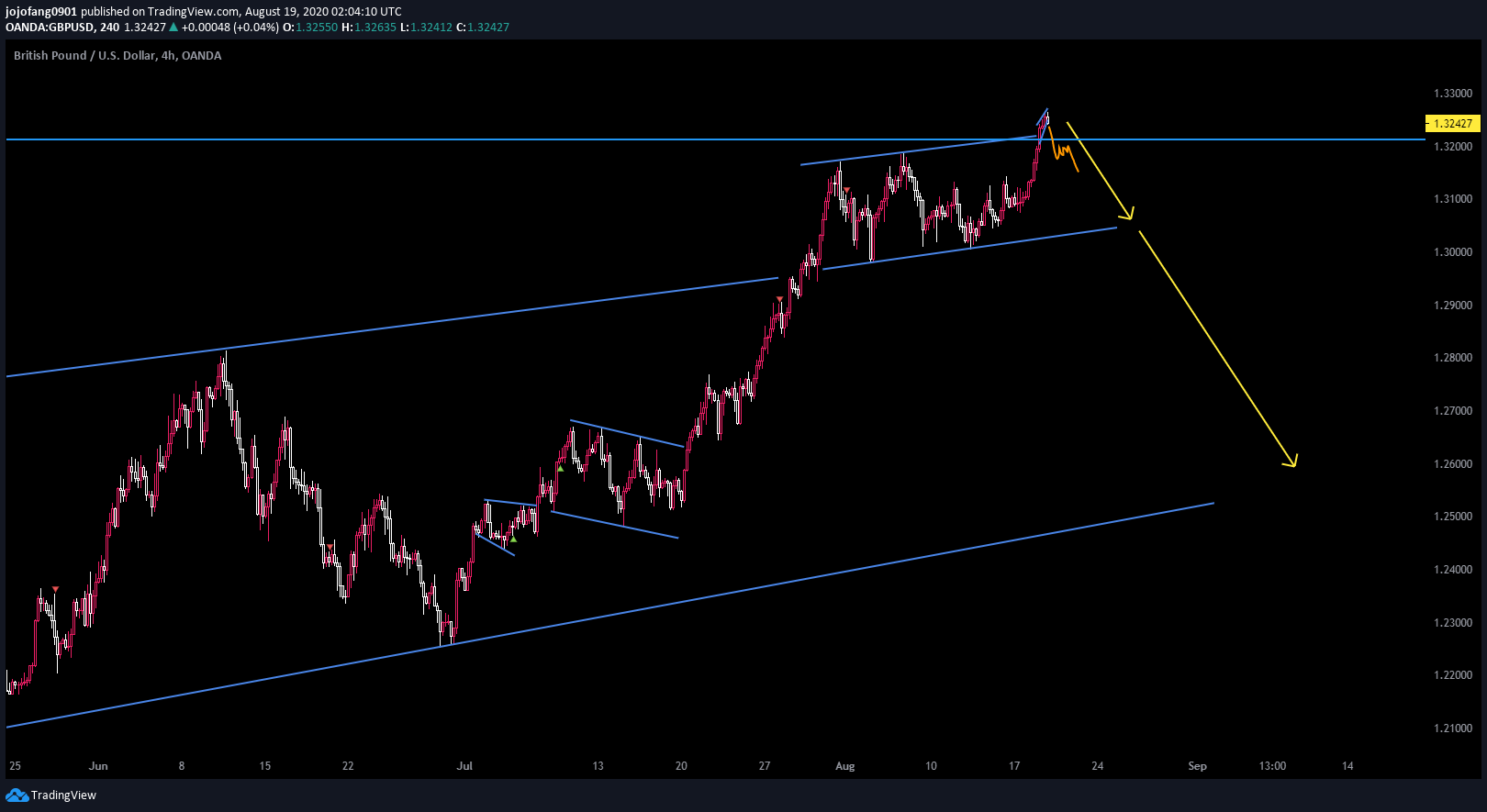Click the current price label 1.32427
Image resolution: width=1487 pixels, height=812 pixels.
[1452, 123]
